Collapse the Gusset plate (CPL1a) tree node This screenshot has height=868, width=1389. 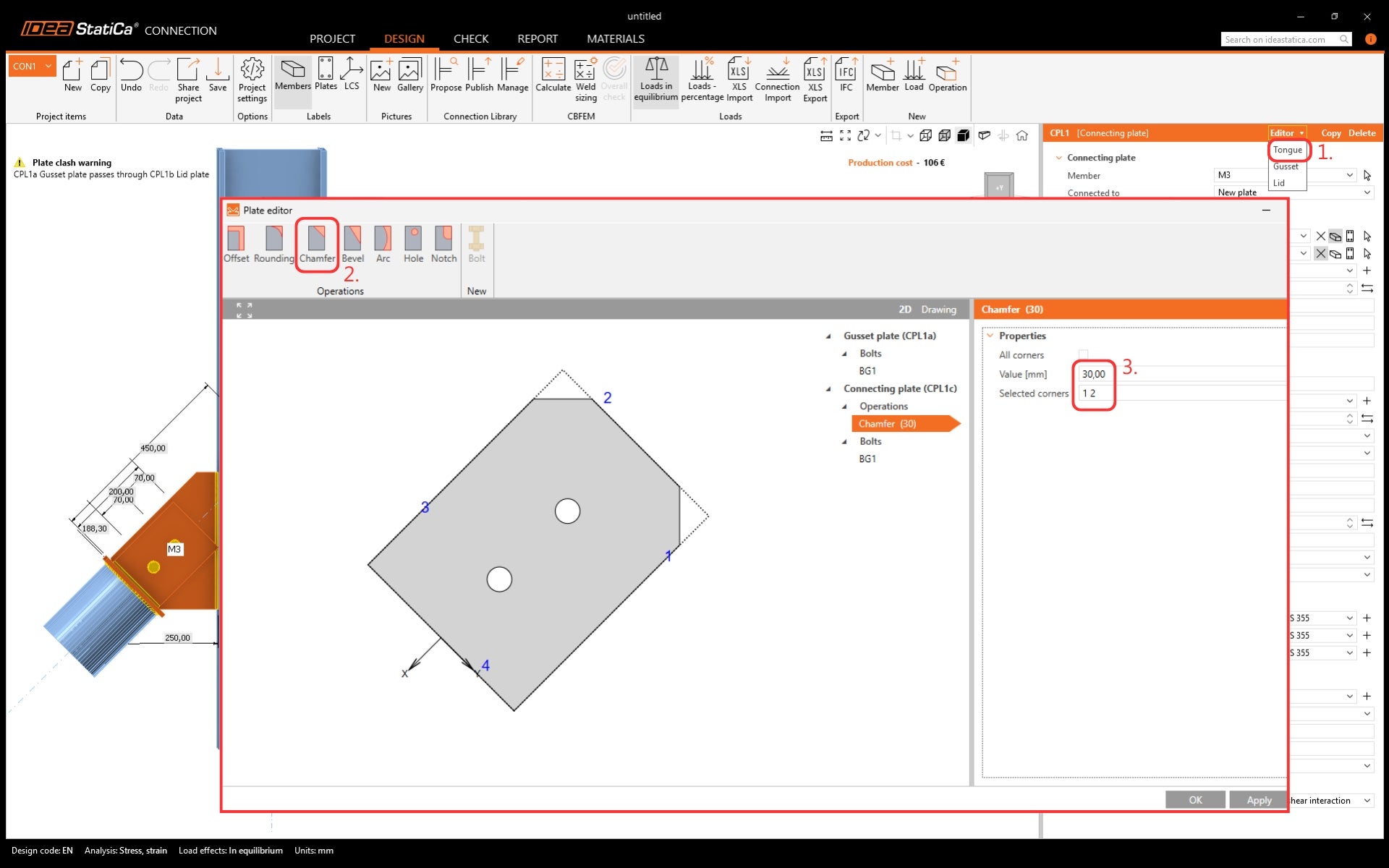pos(828,336)
